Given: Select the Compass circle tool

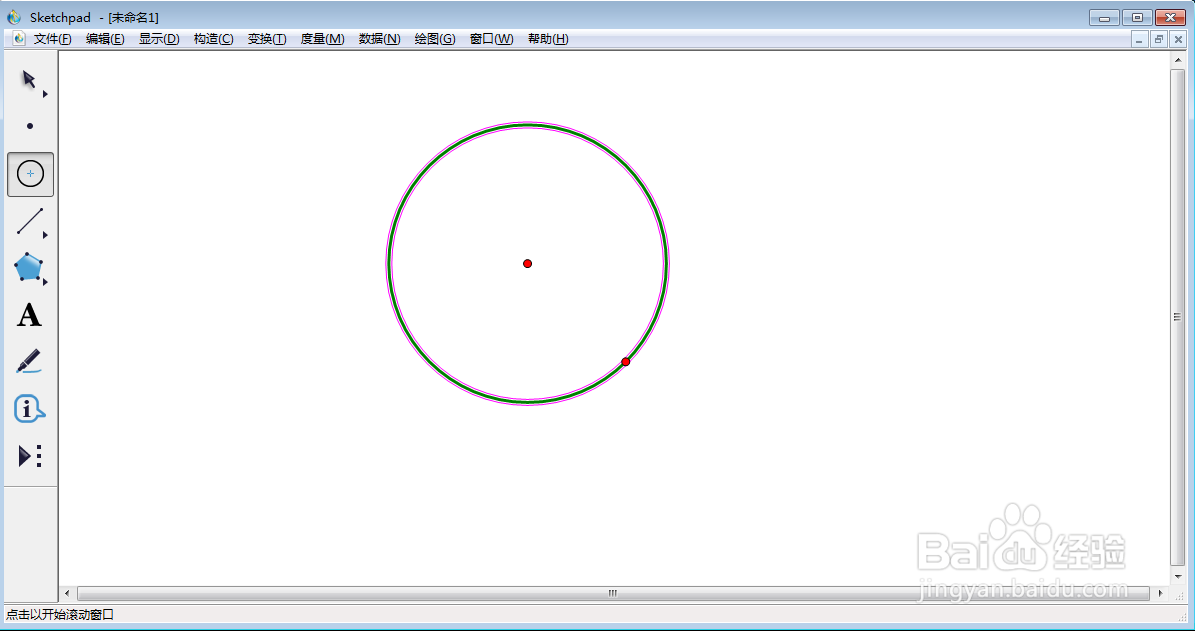Looking at the screenshot, I should click(x=30, y=174).
